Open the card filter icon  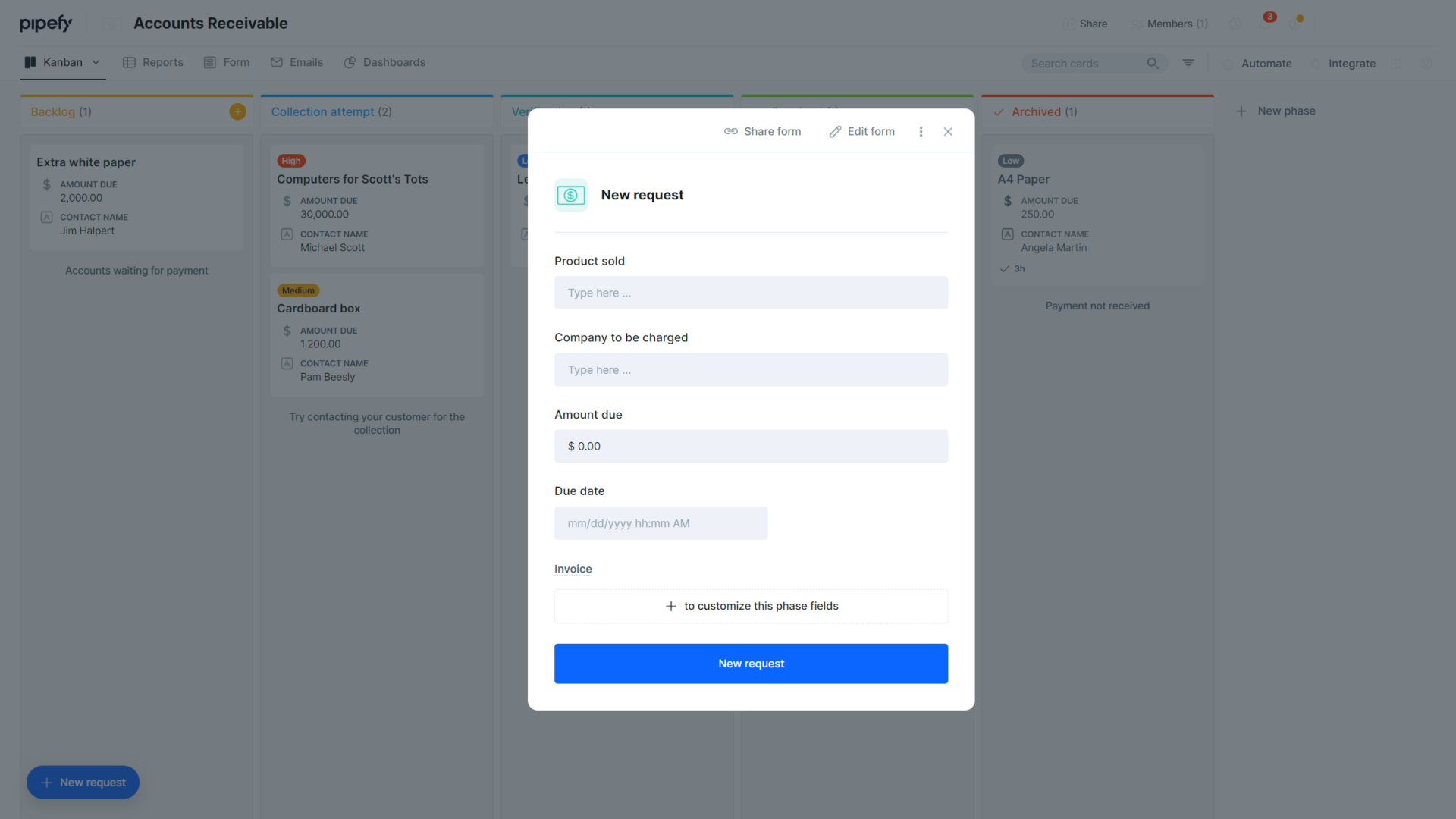(x=1188, y=64)
